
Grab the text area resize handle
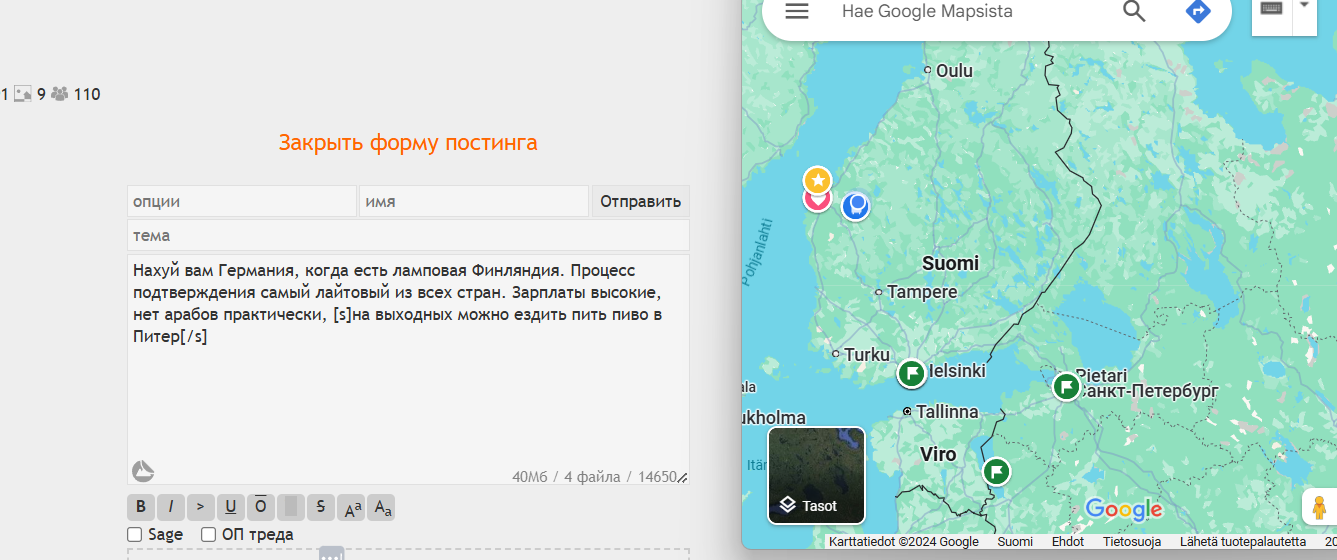tap(683, 478)
